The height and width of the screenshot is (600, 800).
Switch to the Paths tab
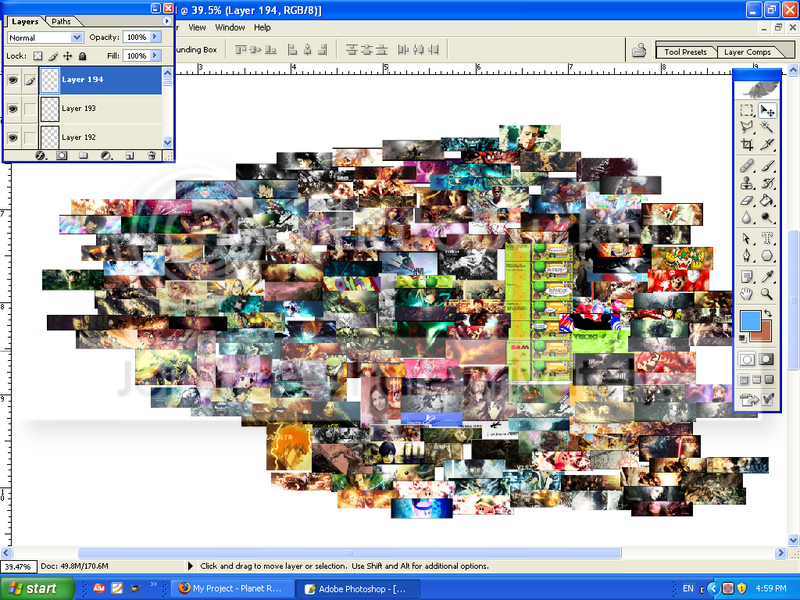61,21
